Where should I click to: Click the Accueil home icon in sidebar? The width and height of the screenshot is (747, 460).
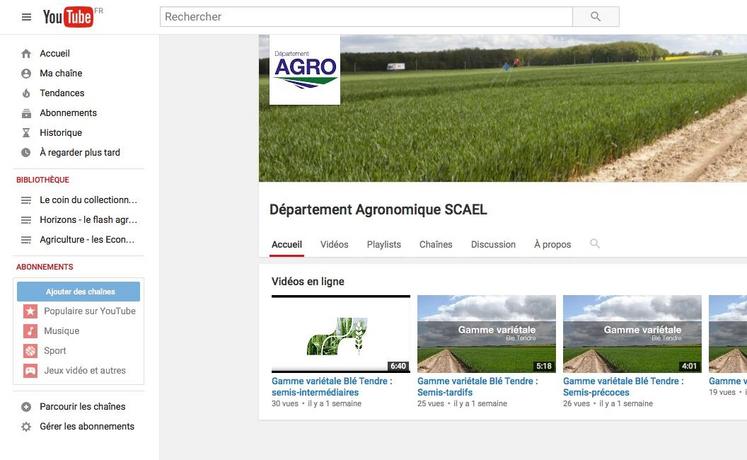click(26, 54)
